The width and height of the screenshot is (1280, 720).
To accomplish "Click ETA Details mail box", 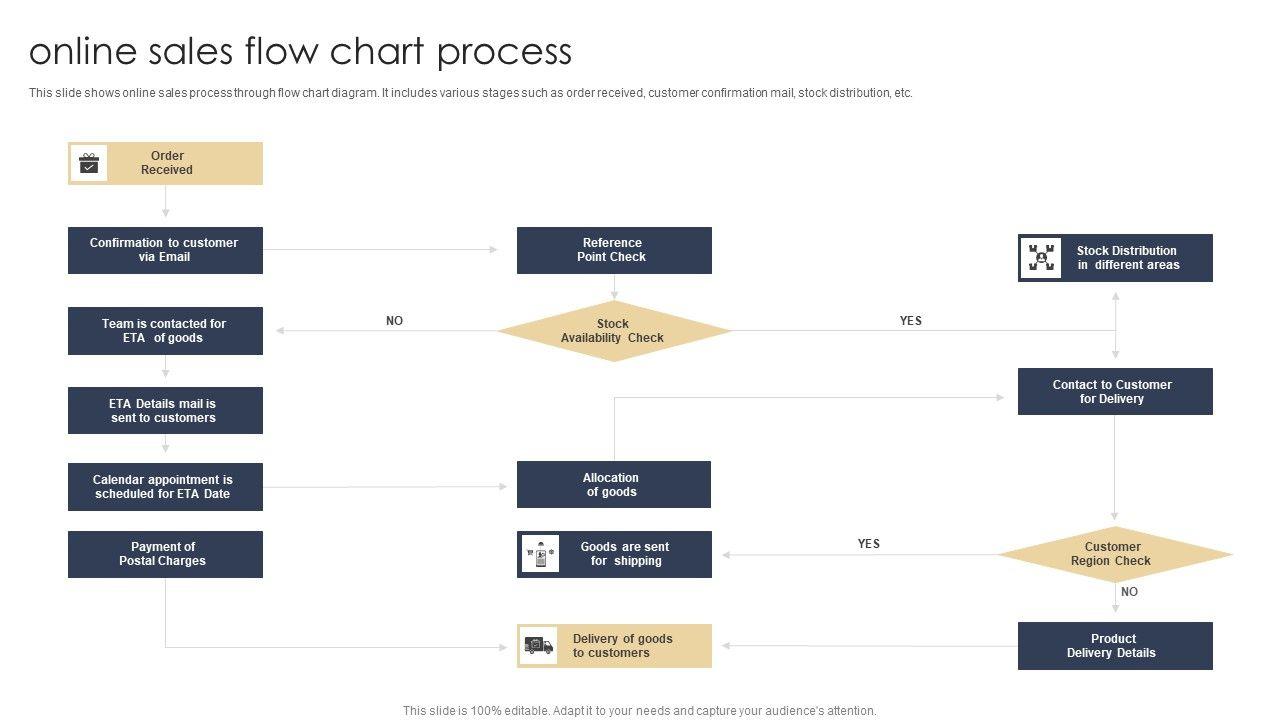I will click(x=165, y=411).
